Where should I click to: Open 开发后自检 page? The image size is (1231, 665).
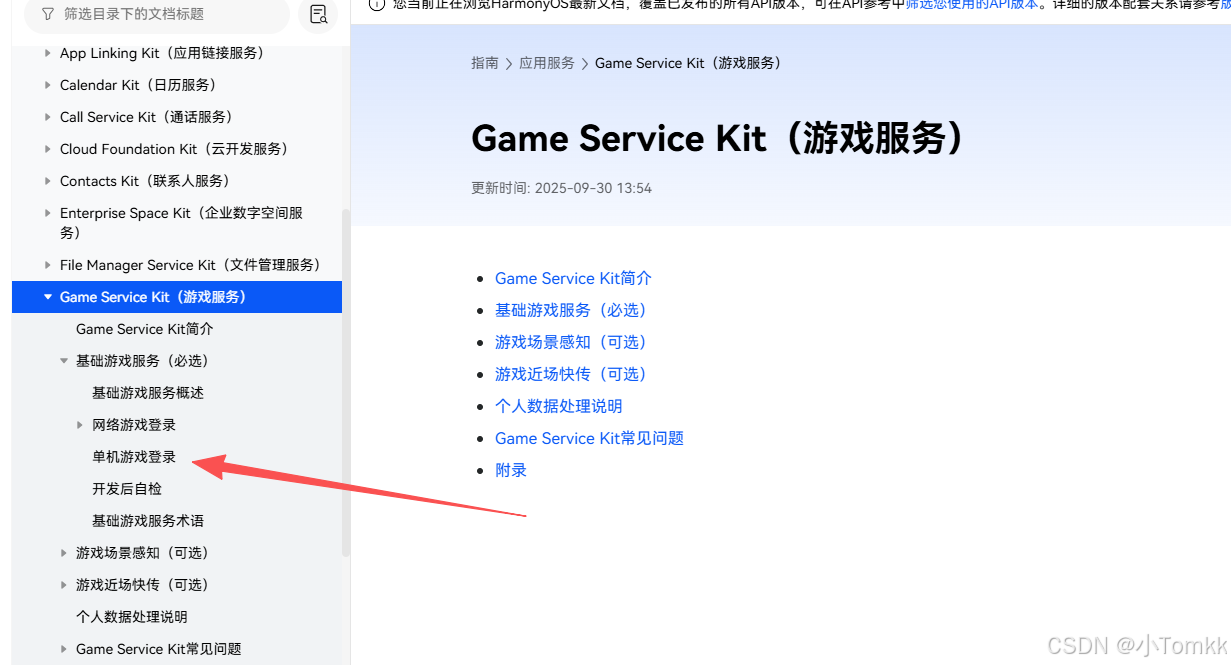(x=127, y=489)
